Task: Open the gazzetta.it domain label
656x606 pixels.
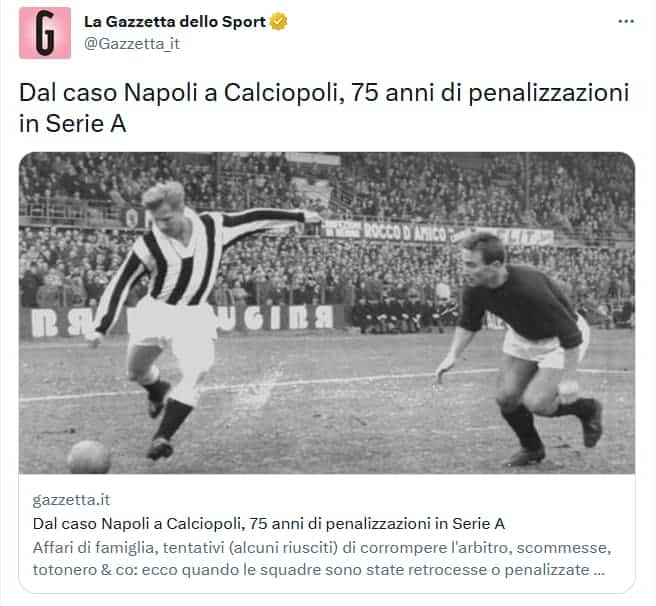Action: click(x=71, y=500)
